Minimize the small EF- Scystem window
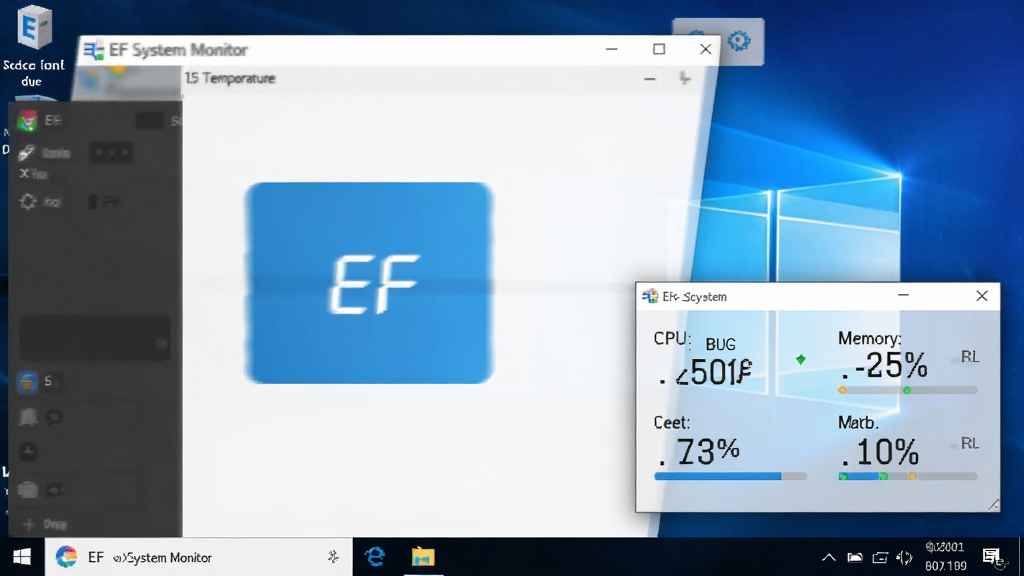The width and height of the screenshot is (1024, 576). (x=903, y=295)
